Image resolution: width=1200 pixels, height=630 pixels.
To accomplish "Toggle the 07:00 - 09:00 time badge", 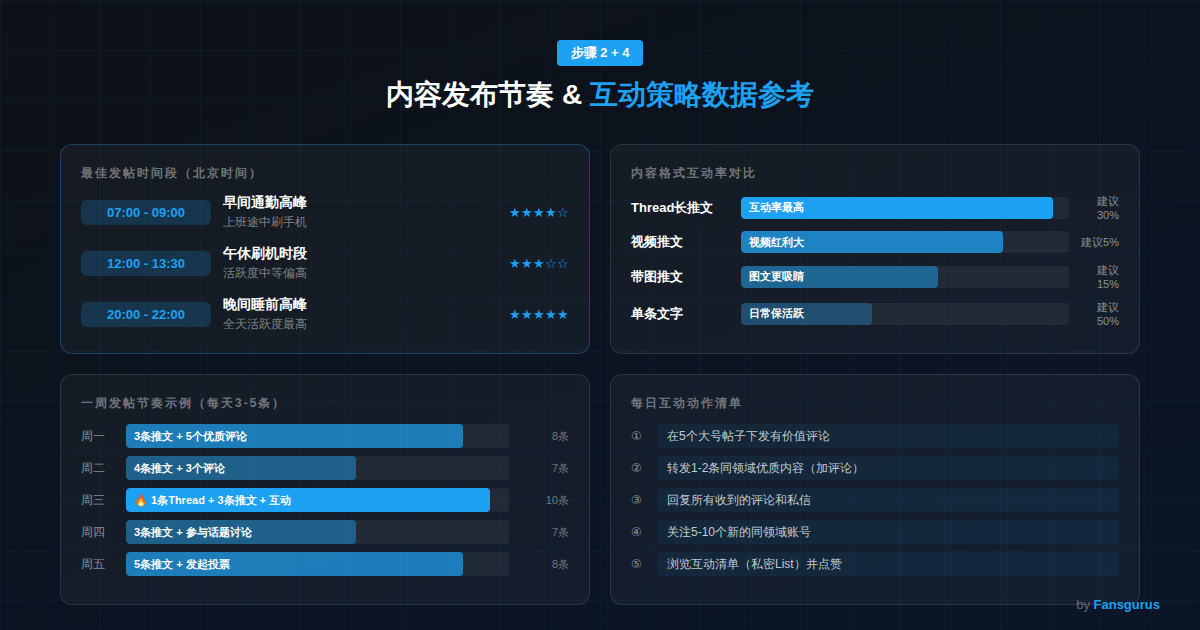I will 146,212.
